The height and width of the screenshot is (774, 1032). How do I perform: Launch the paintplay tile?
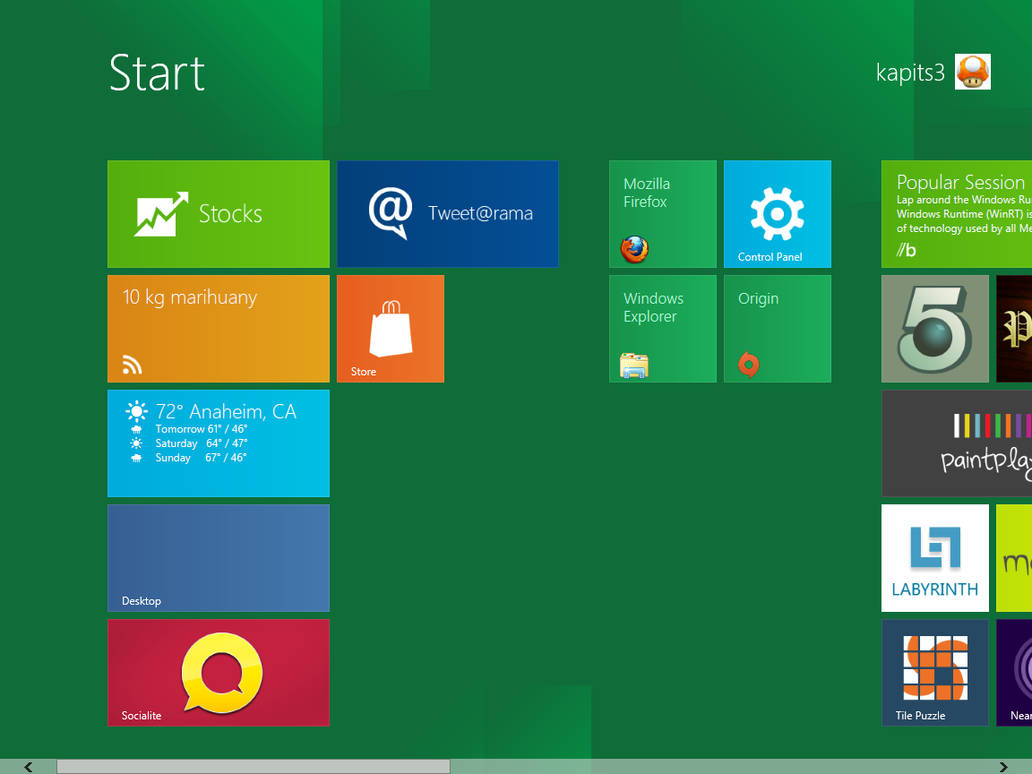click(x=956, y=443)
